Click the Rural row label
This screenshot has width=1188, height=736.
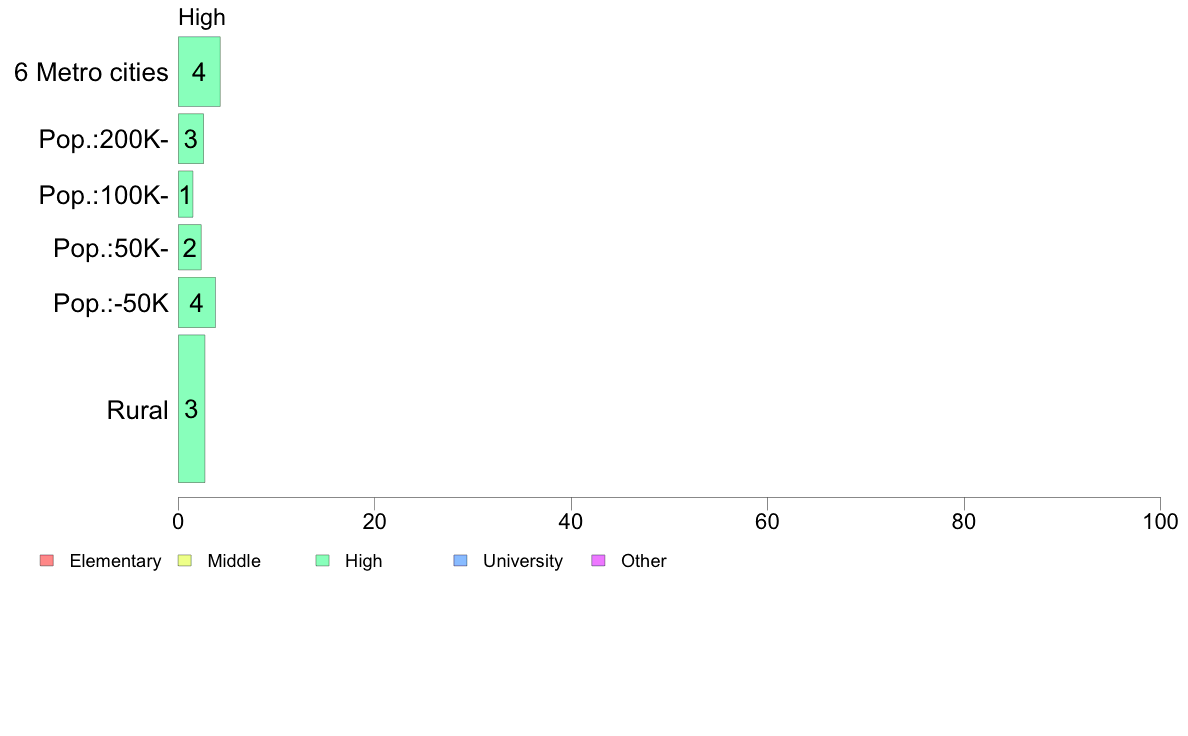tap(137, 410)
